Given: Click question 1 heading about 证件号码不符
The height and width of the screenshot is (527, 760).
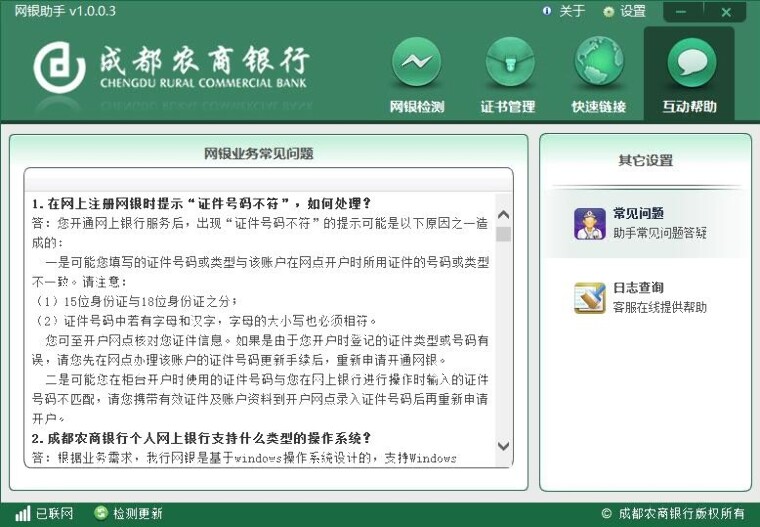Looking at the screenshot, I should pos(201,203).
